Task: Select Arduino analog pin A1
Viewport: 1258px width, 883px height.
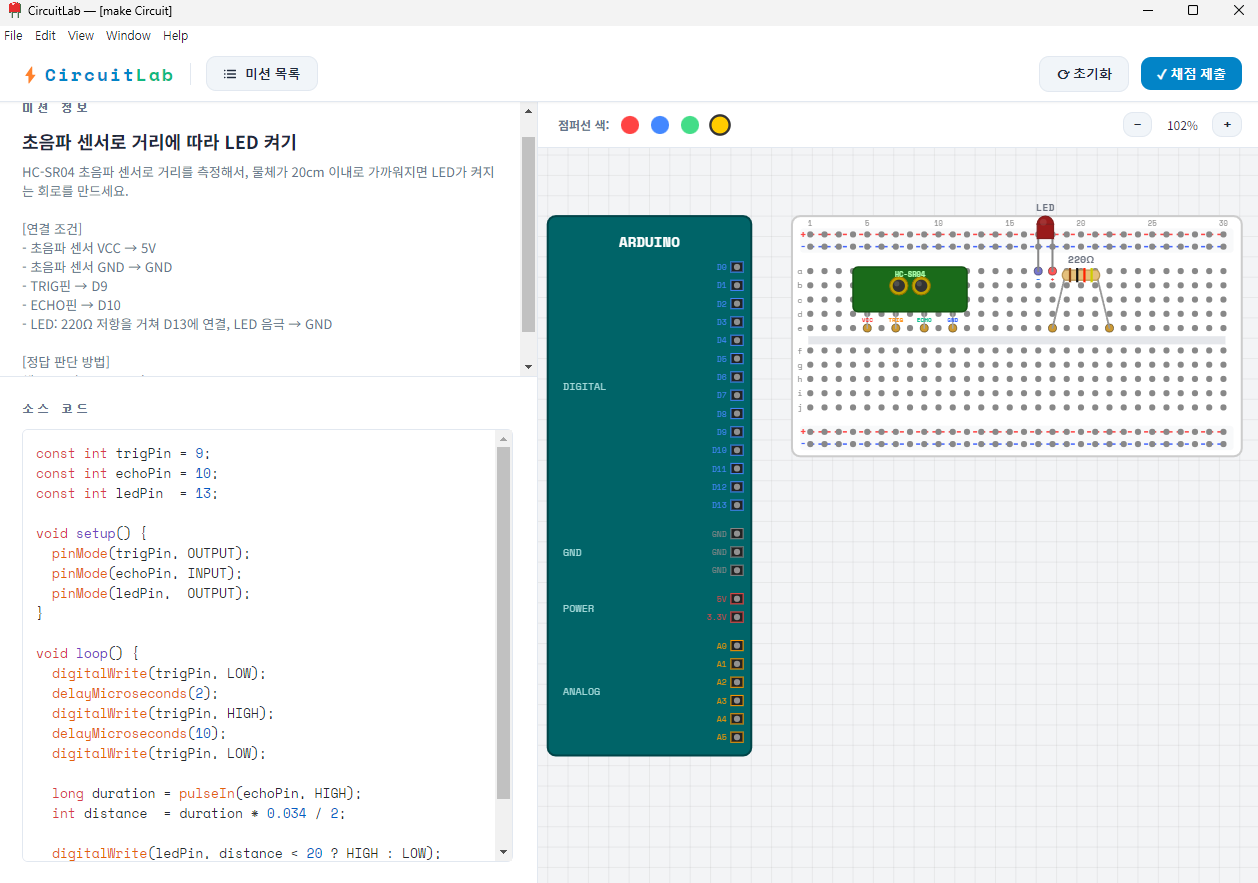Action: coord(737,663)
